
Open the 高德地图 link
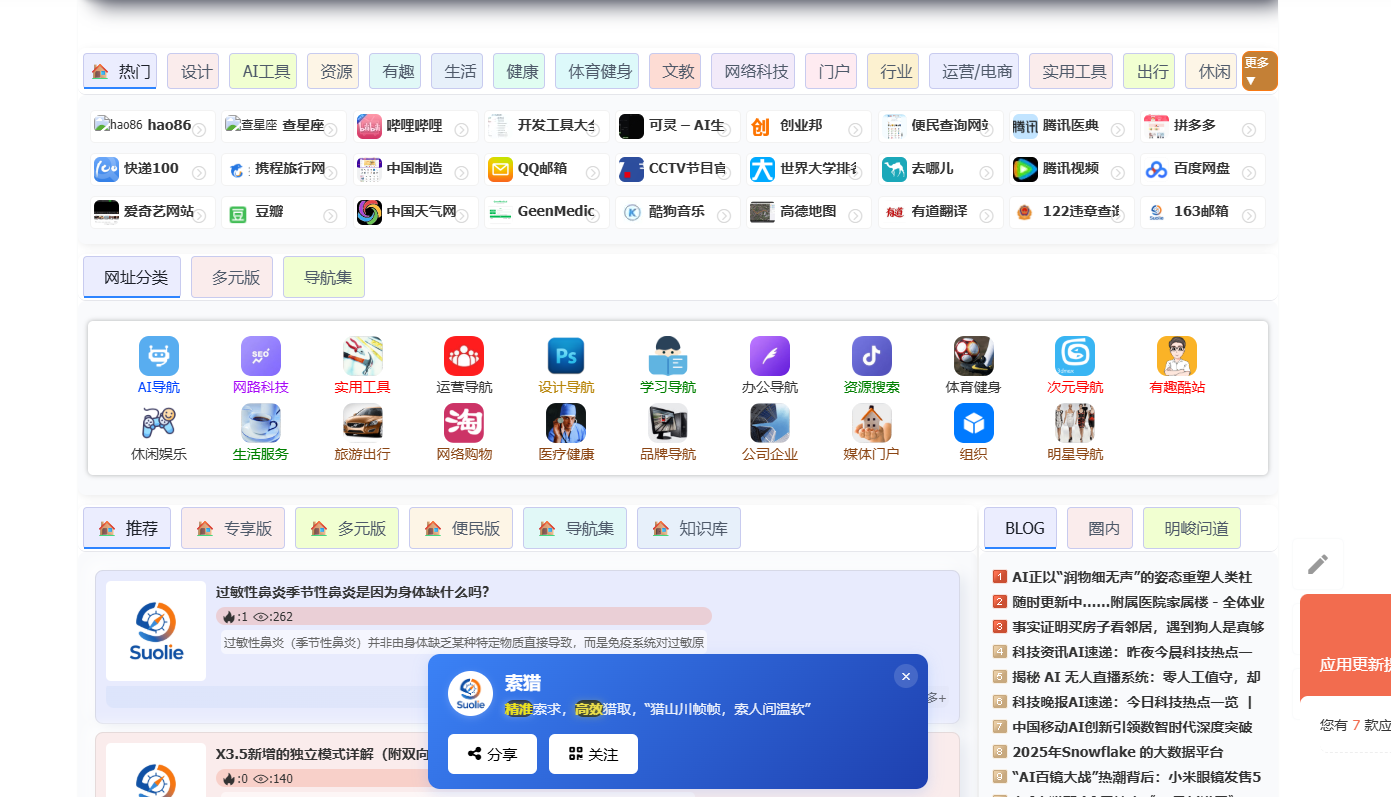(808, 212)
